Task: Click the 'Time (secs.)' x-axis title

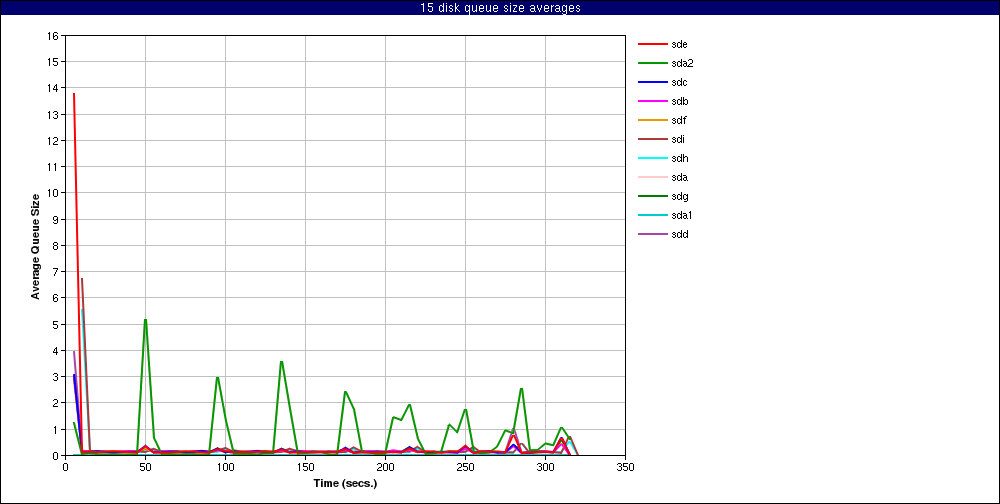Action: point(346,484)
